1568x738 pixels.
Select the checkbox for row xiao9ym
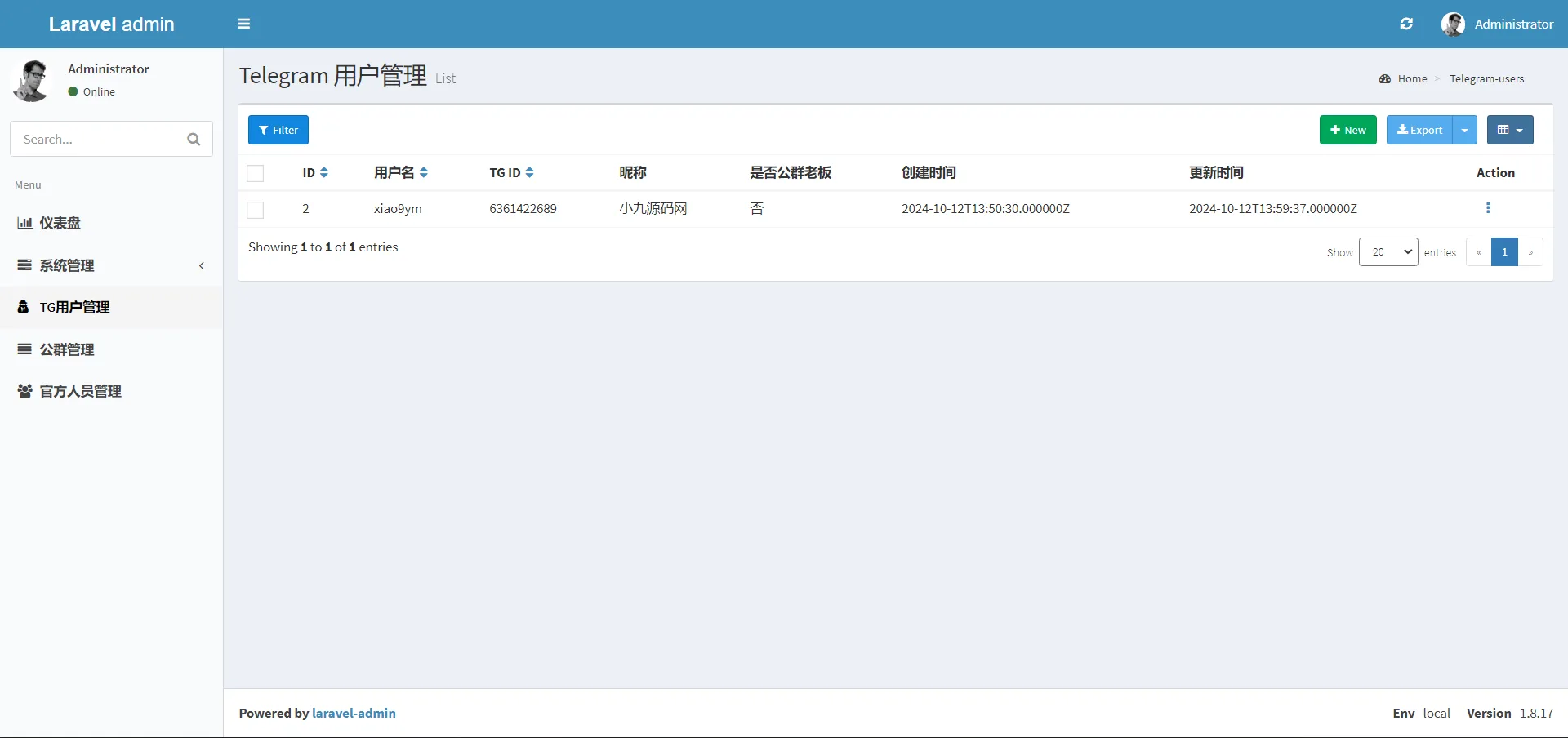256,210
